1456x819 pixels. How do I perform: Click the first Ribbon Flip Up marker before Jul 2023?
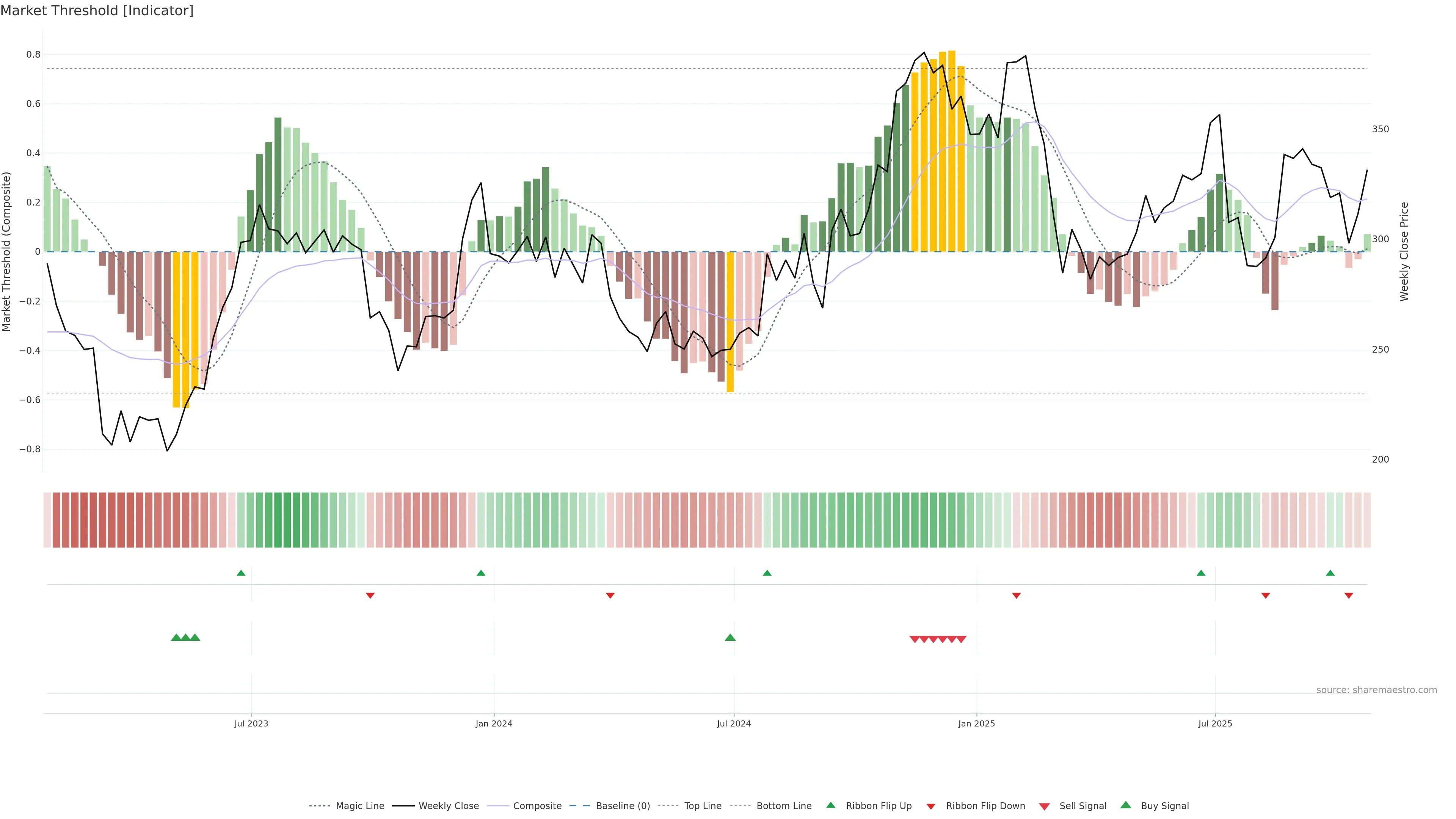click(x=241, y=573)
